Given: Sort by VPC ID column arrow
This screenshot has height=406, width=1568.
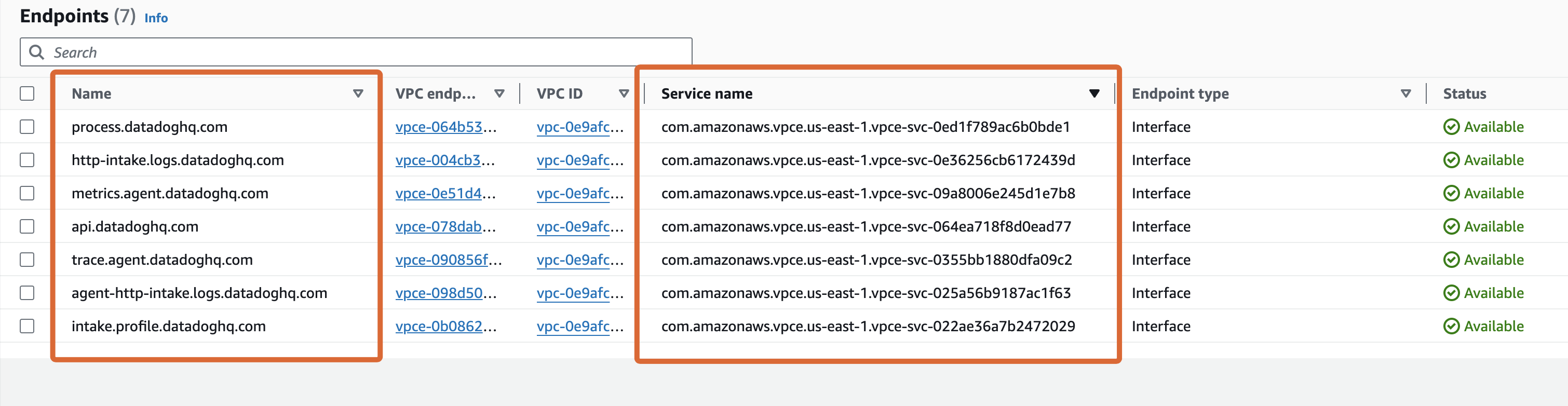Looking at the screenshot, I should coord(623,94).
